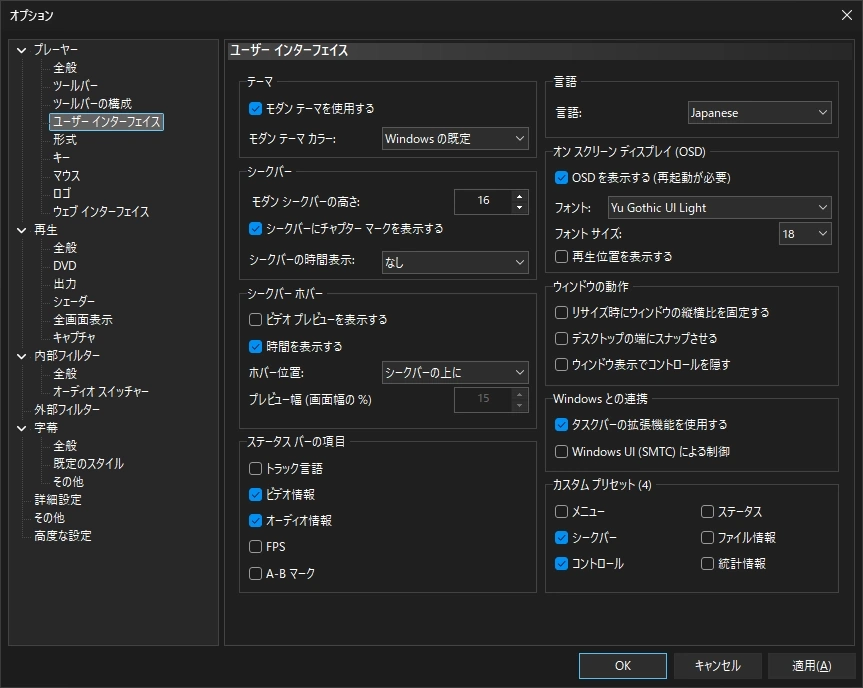Open the ホバー位置 dropdown
This screenshot has width=863, height=688.
point(455,373)
